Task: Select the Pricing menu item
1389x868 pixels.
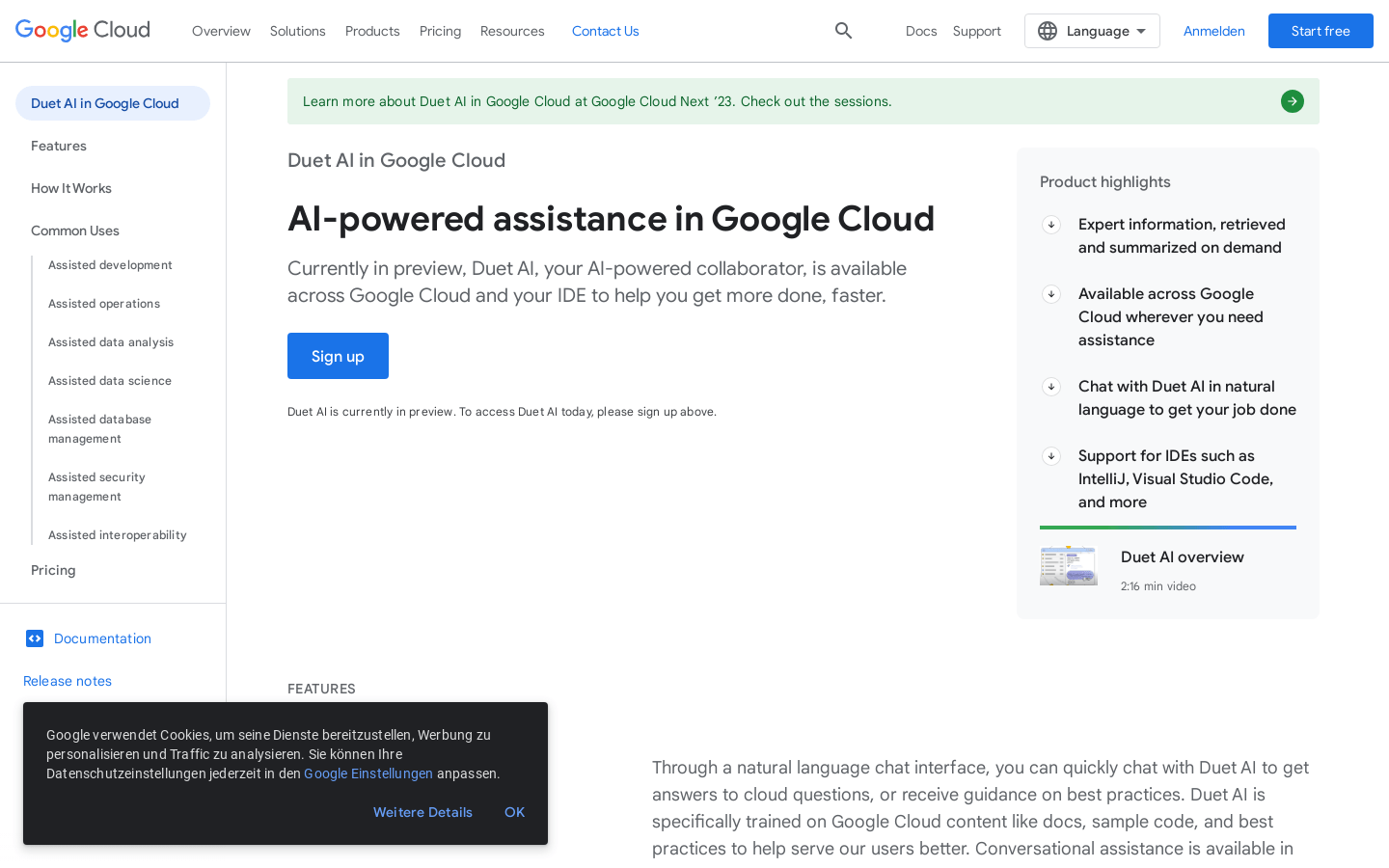Action: pos(440,30)
